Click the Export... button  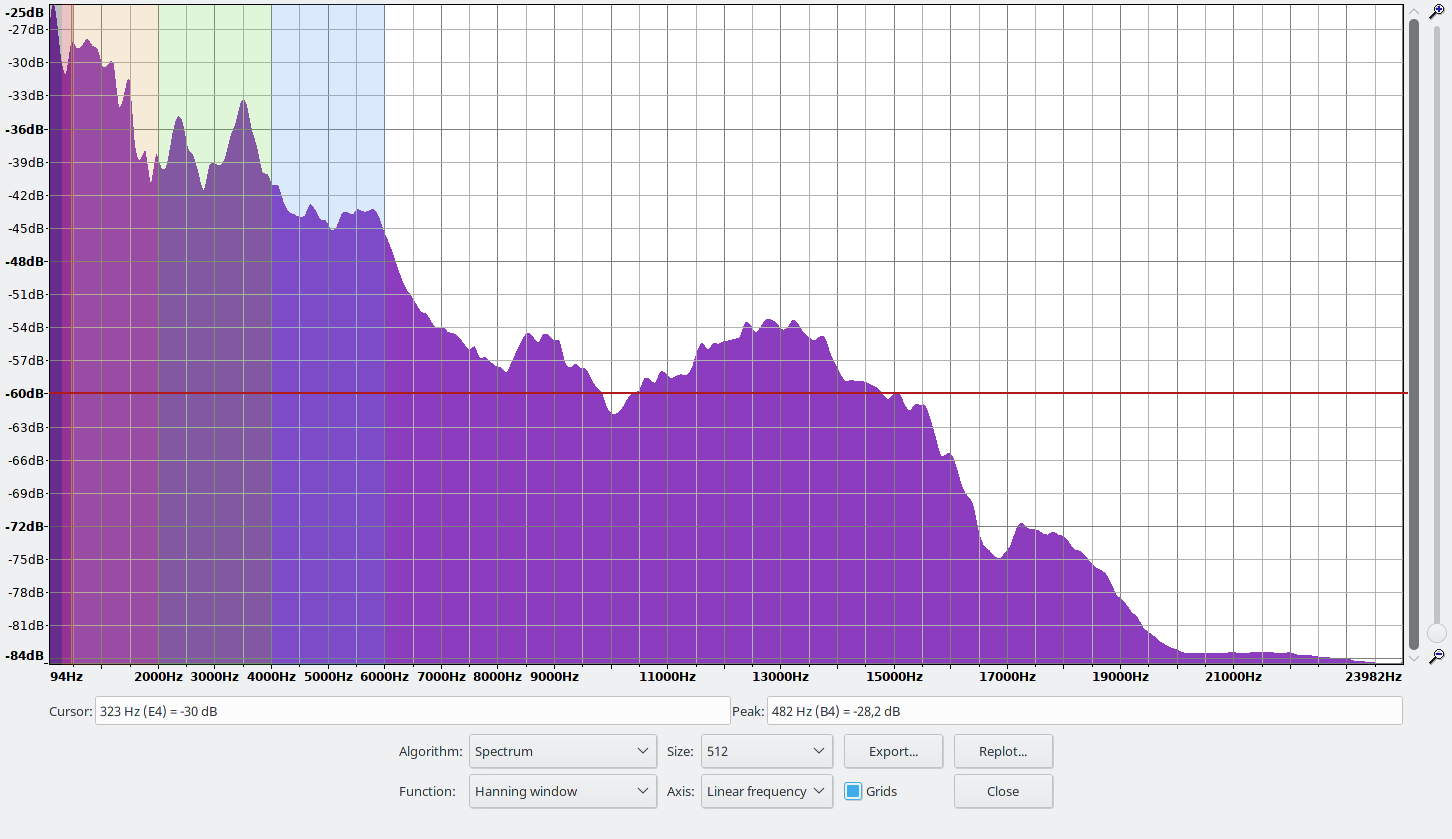pyautogui.click(x=893, y=751)
